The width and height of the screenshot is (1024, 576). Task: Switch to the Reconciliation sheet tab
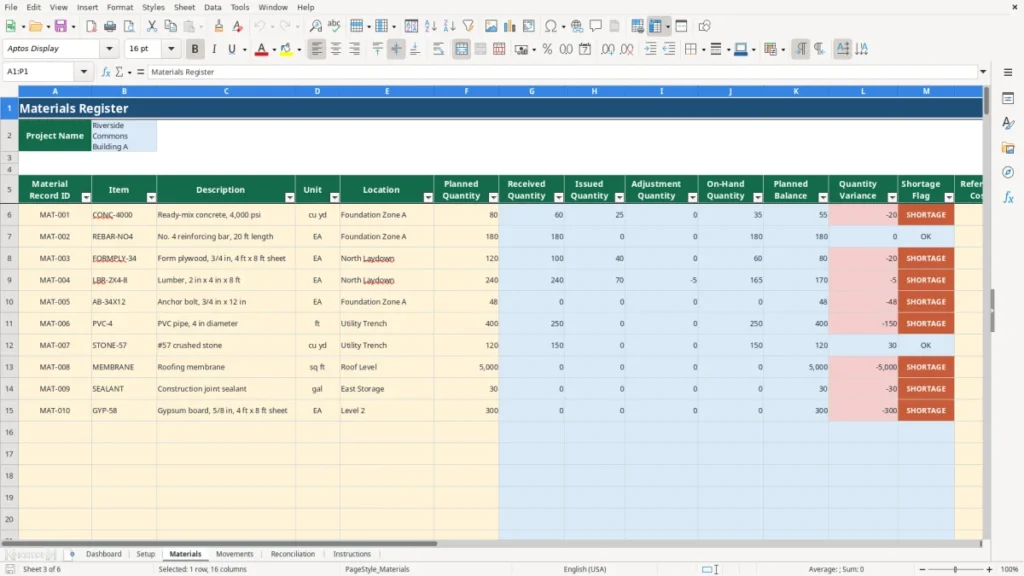293,554
